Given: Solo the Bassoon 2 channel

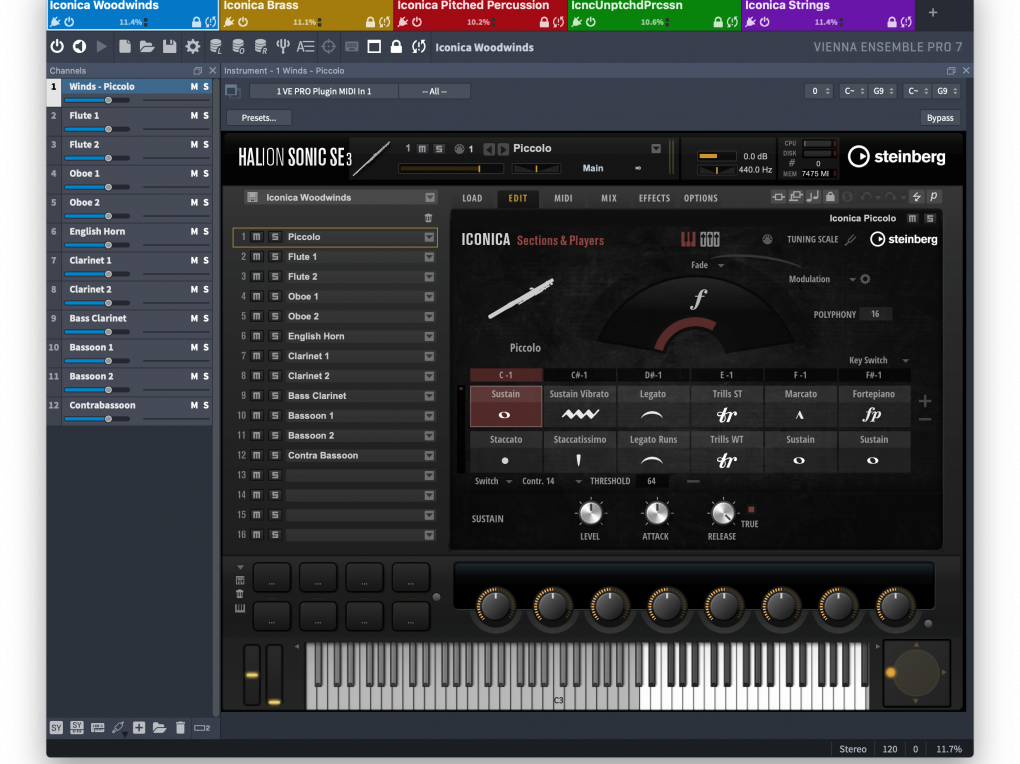Looking at the screenshot, I should click(206, 376).
